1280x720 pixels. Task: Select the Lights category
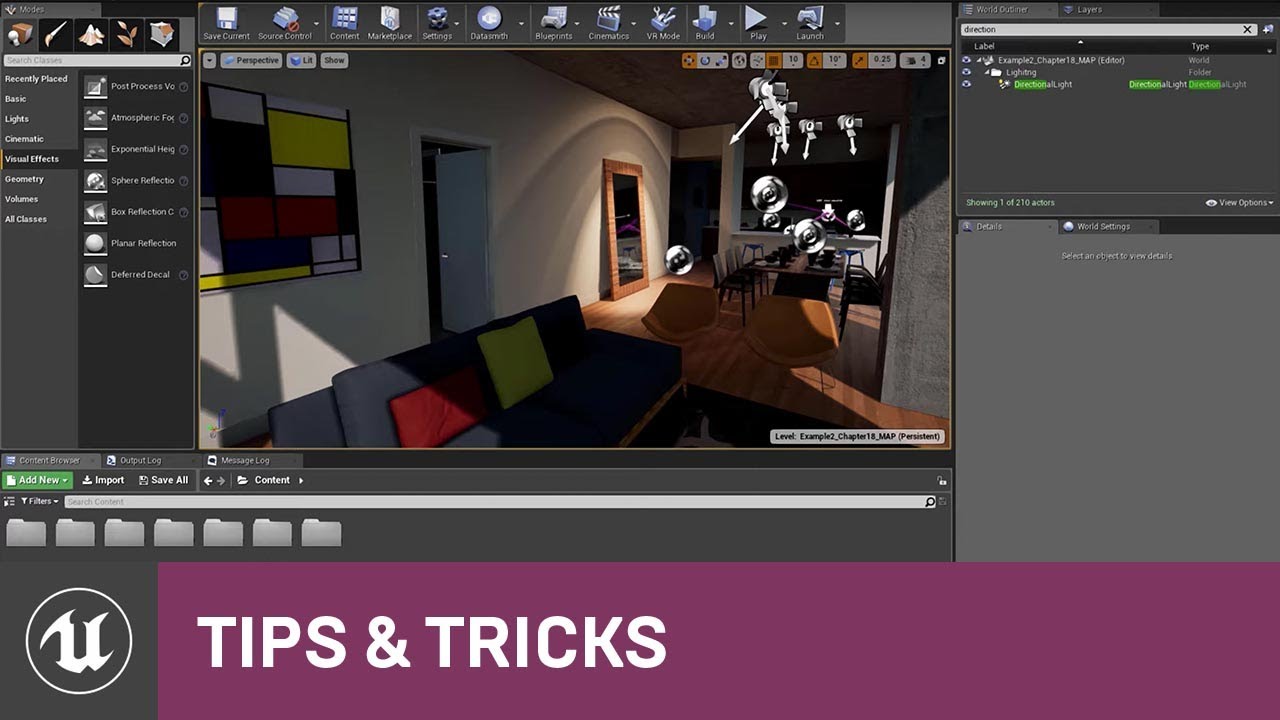coord(39,119)
